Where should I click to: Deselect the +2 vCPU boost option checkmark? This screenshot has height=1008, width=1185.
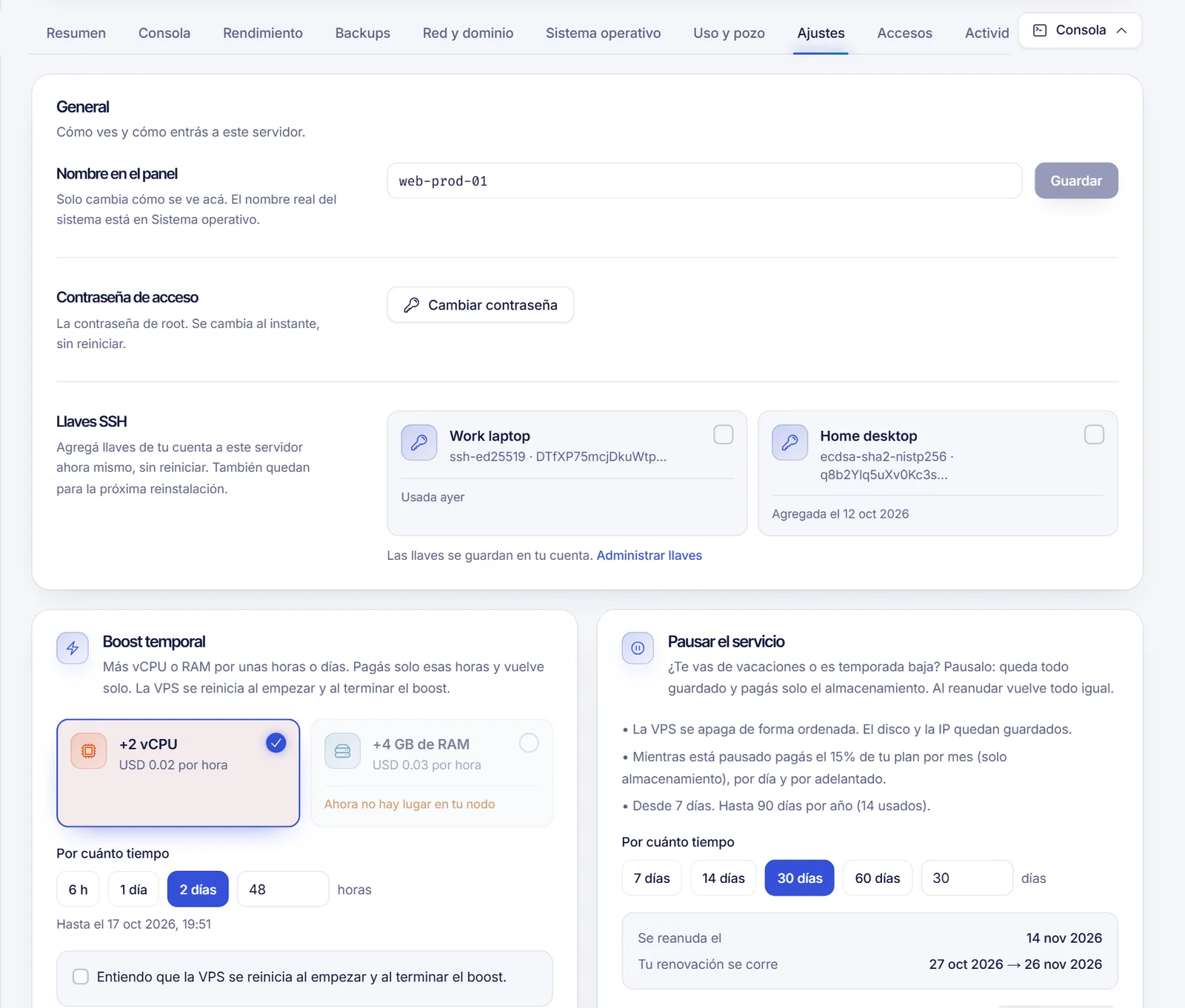[x=276, y=743]
